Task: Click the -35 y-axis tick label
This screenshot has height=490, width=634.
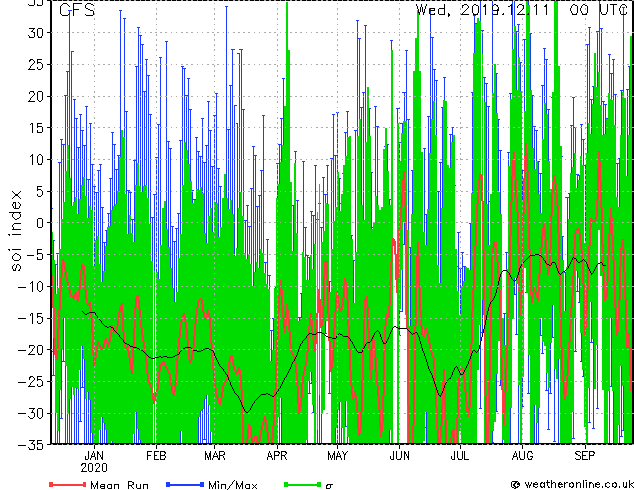Action: pyautogui.click(x=32, y=445)
